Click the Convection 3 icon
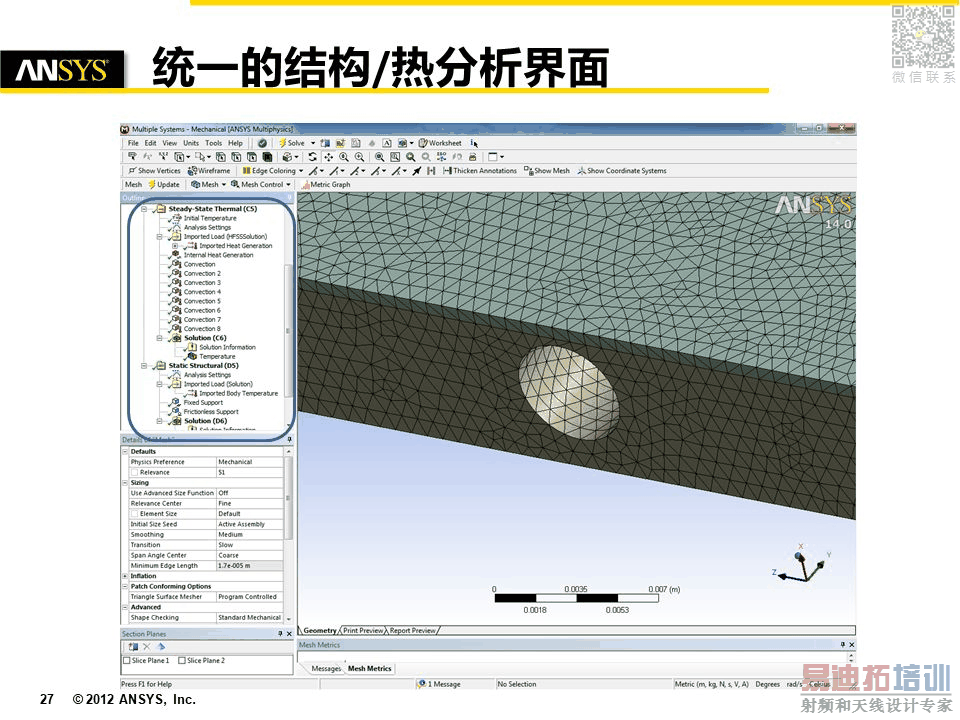The width and height of the screenshot is (960, 720). coord(176,282)
